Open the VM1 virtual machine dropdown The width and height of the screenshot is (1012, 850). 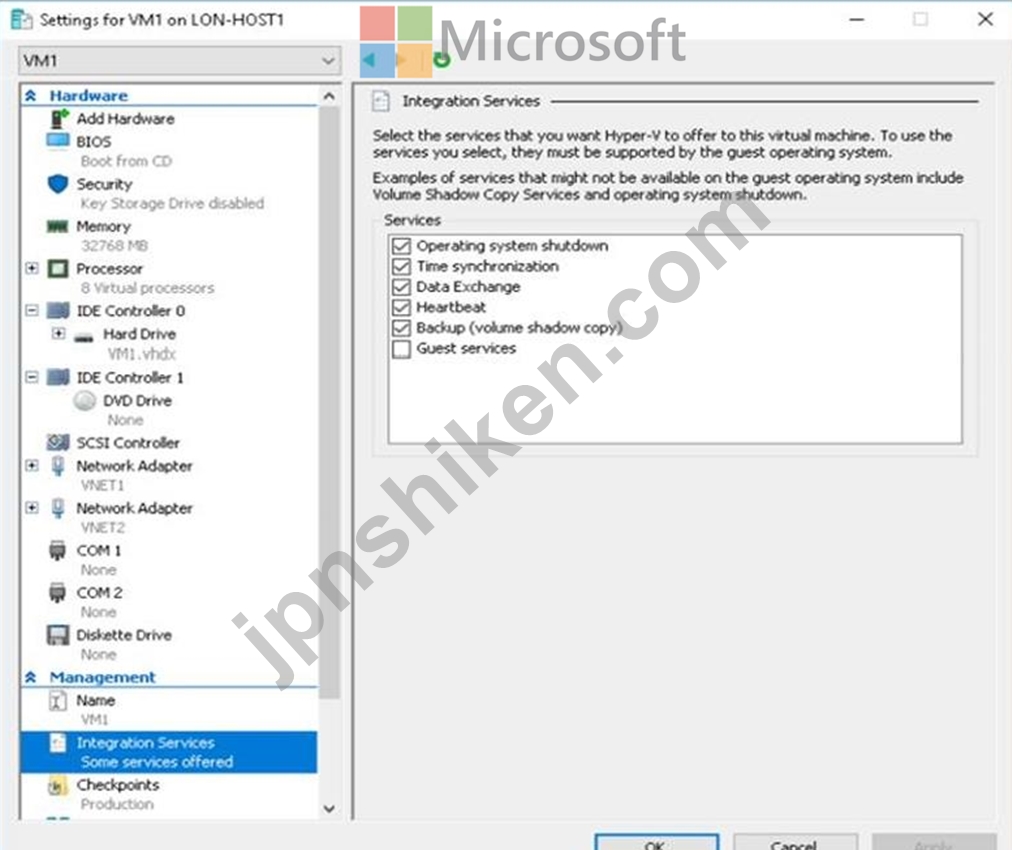pos(179,61)
